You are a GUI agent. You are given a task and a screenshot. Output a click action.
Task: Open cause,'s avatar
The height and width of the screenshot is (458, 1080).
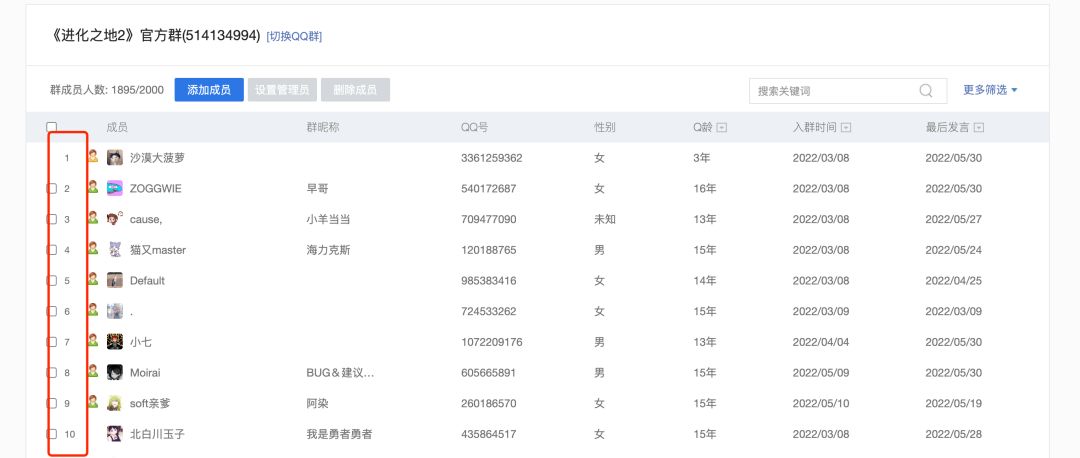115,219
